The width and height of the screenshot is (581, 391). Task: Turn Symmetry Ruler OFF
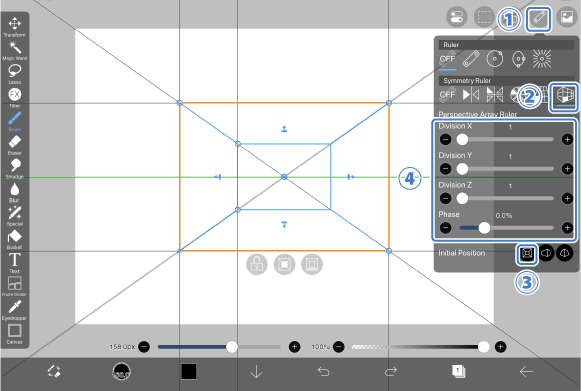(448, 95)
